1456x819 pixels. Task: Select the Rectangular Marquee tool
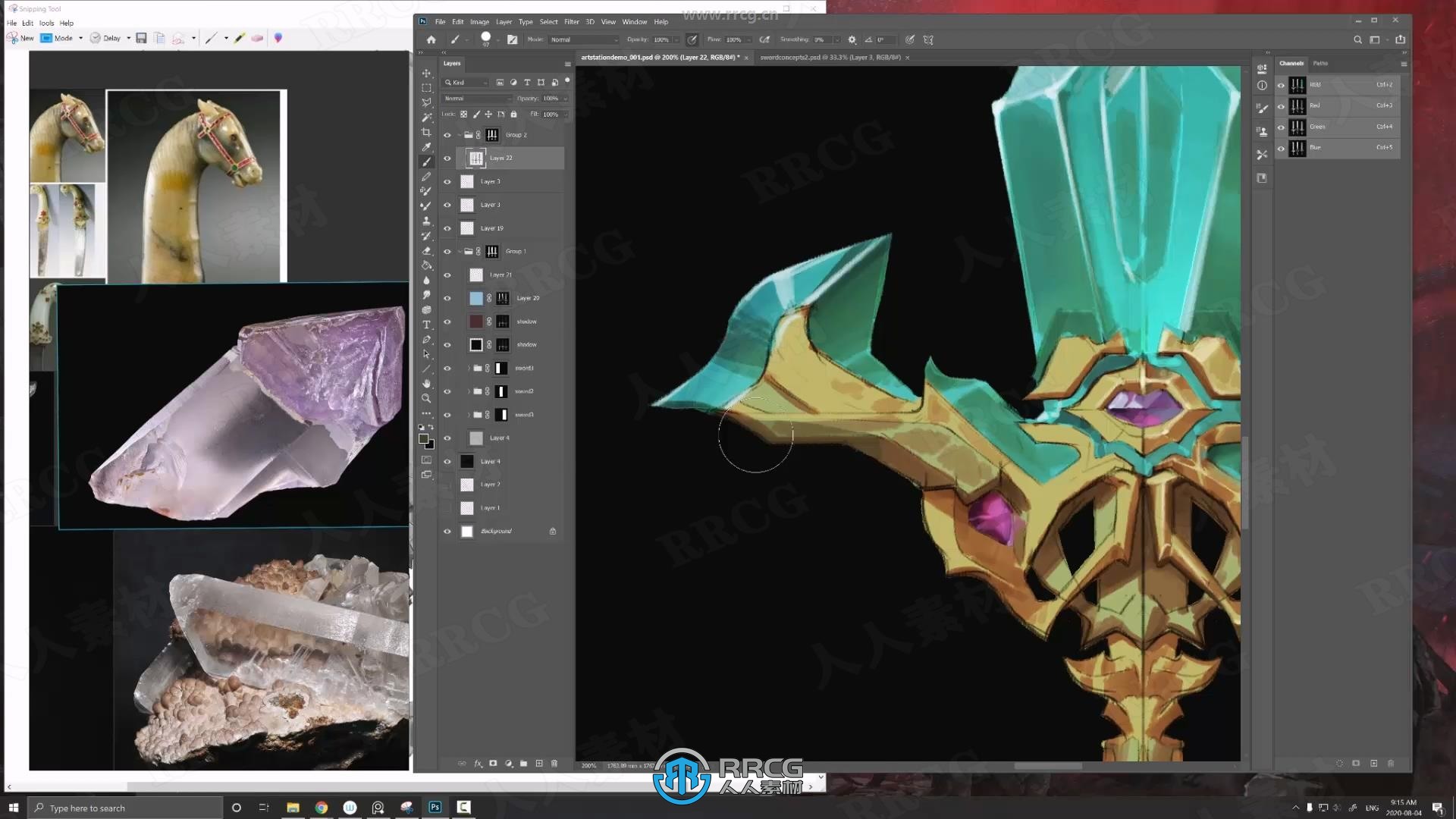426,88
